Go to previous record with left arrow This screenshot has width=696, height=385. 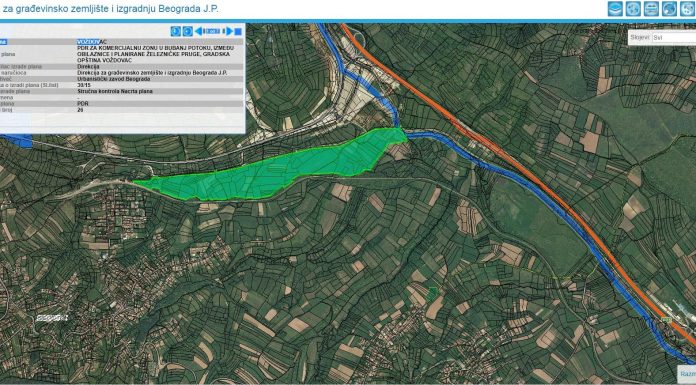(199, 31)
